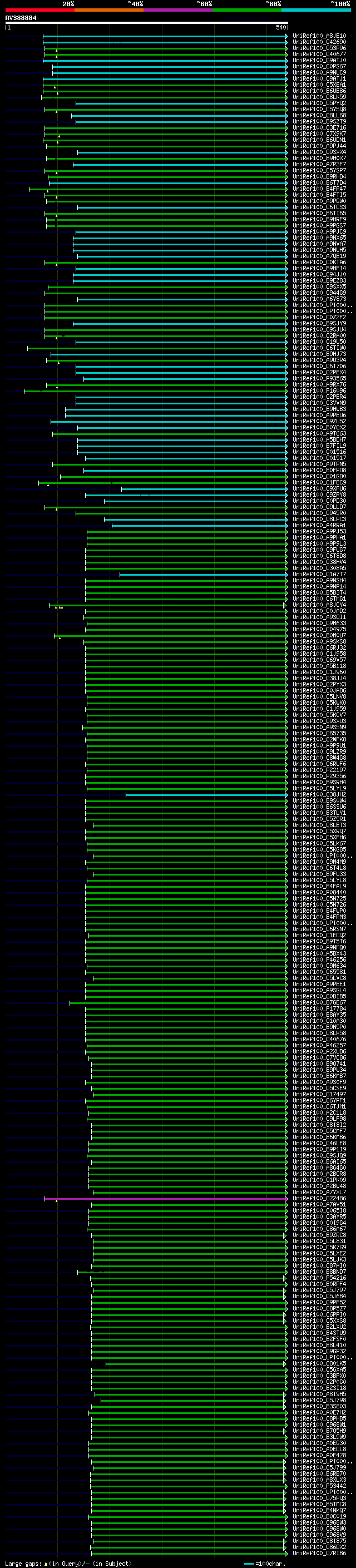This screenshot has width=356, height=1568.
Task: Select the UniRef100_C5LNV8 entry
Action: [x=319, y=696]
